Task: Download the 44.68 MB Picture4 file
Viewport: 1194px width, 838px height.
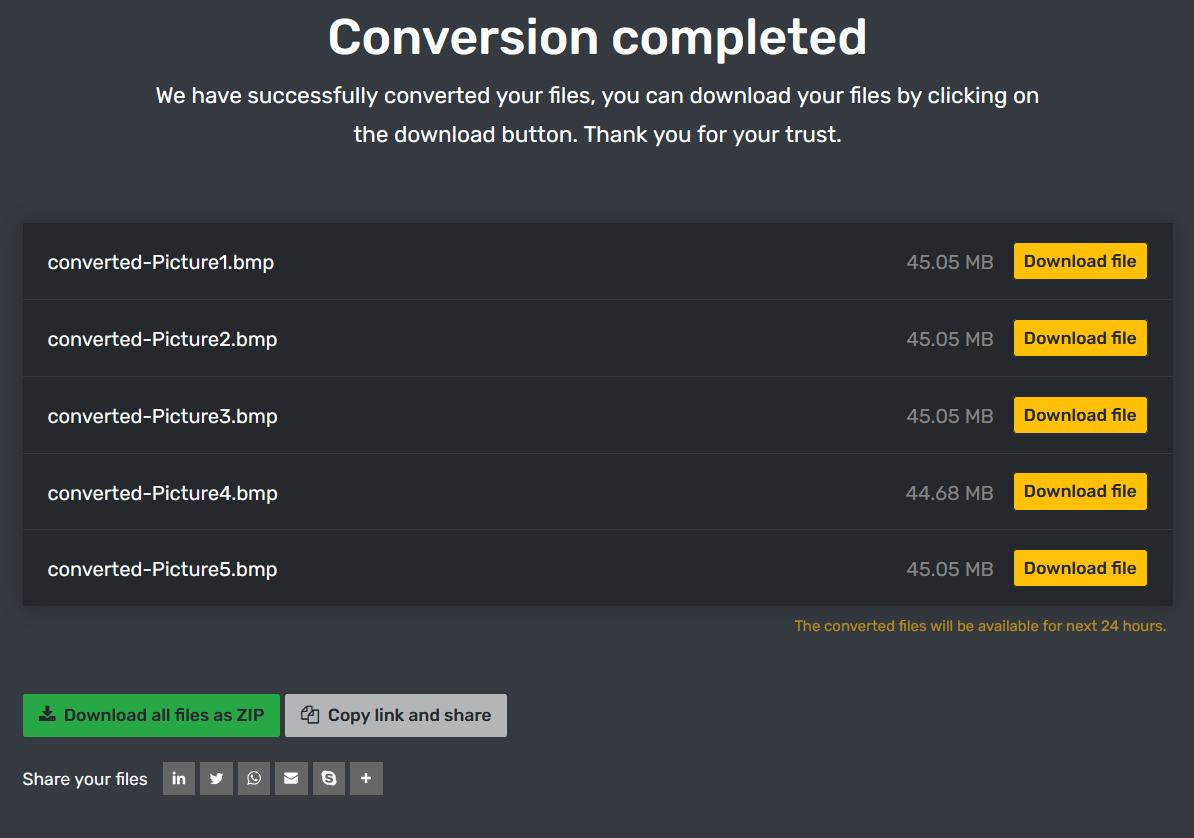Action: click(x=1080, y=491)
